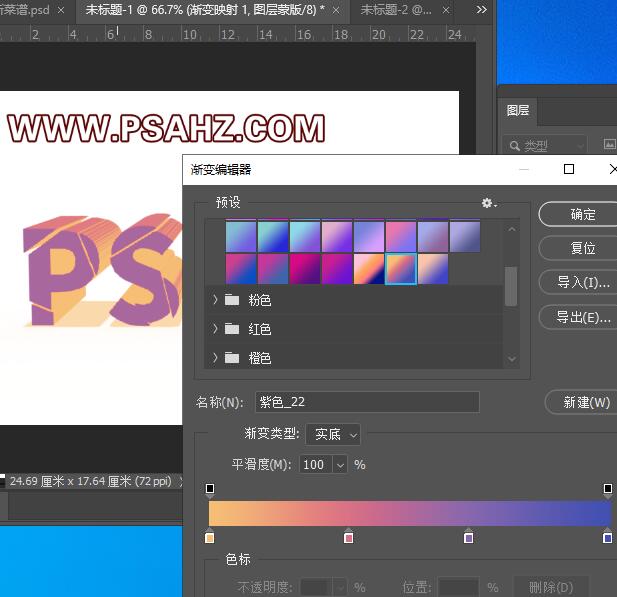Click the image filter icon in Layers panel
The width and height of the screenshot is (617, 597).
(x=610, y=145)
